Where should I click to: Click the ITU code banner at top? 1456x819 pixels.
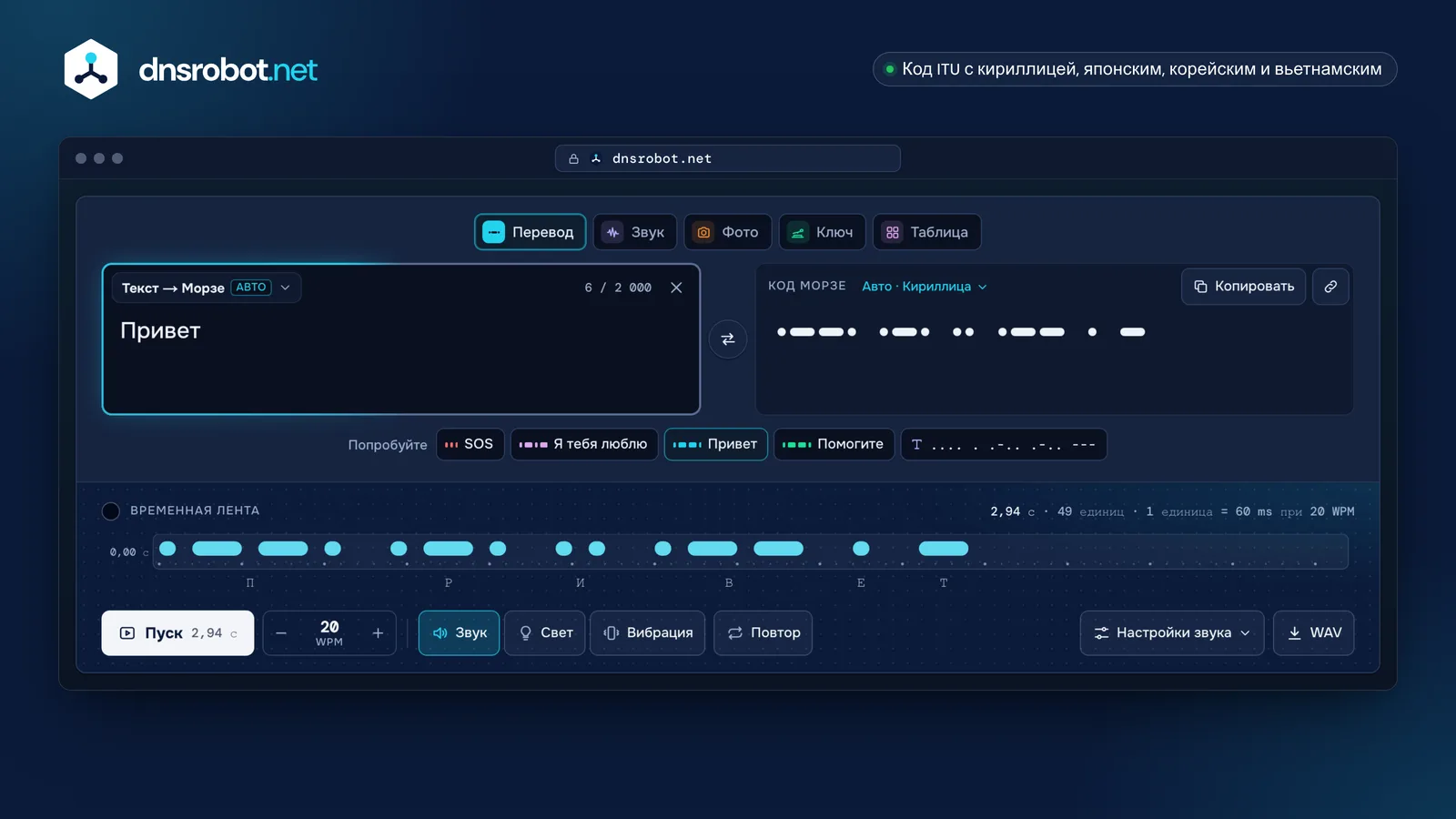coord(1135,69)
